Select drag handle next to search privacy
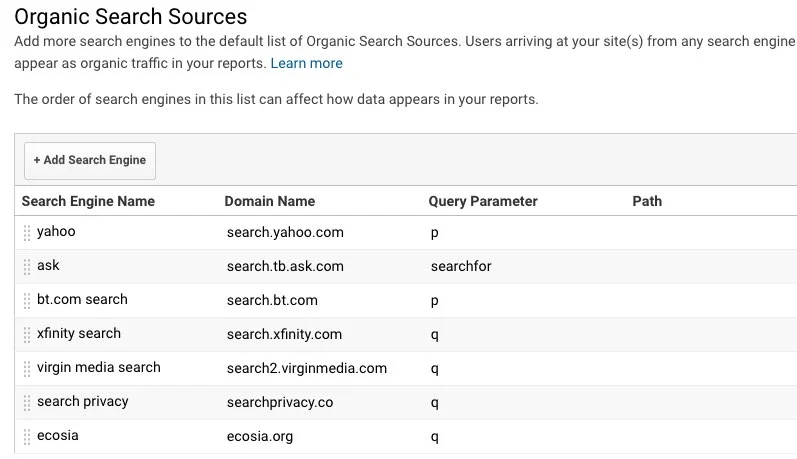Viewport: 797px width, 459px height. pos(27,403)
